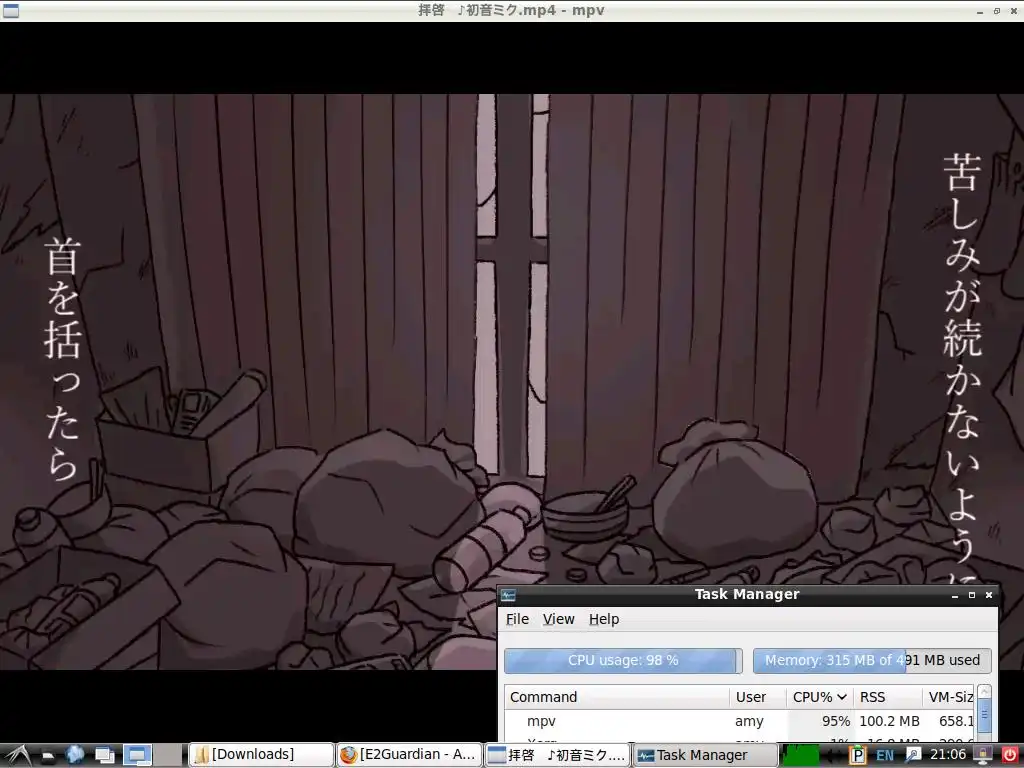Sort processes by RSS column
The width and height of the screenshot is (1024, 768).
click(x=887, y=697)
